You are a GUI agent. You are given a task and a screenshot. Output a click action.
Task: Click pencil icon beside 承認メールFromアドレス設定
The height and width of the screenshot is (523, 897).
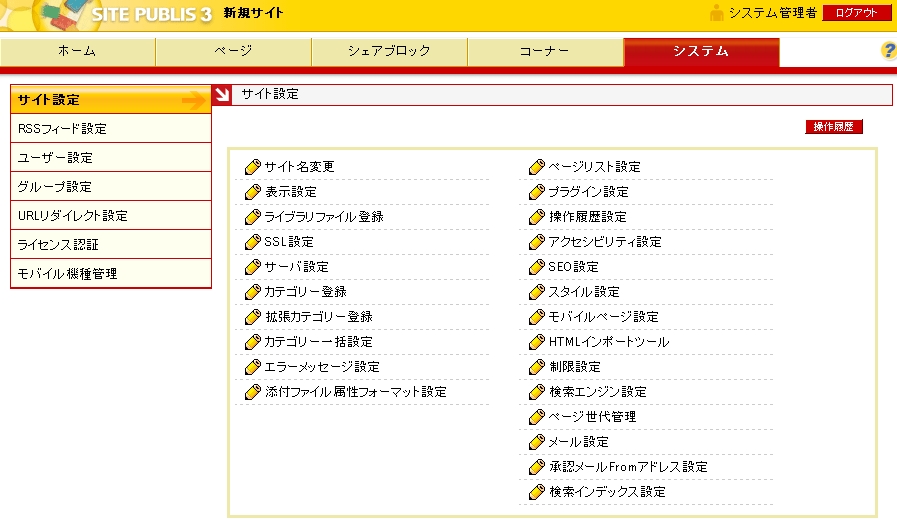click(537, 467)
